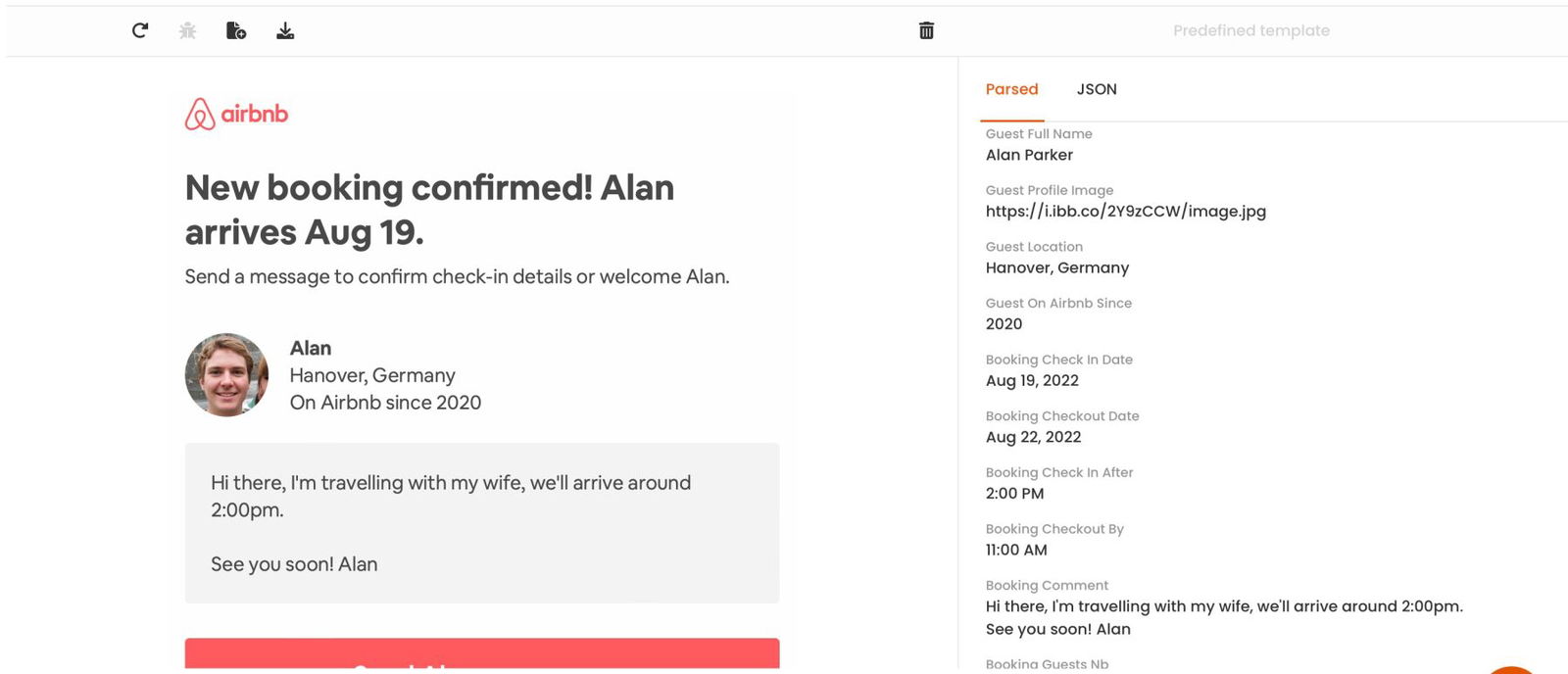This screenshot has height=674, width=1568.
Task: Click the Guest Profile Image URL value
Action: 1125,212
